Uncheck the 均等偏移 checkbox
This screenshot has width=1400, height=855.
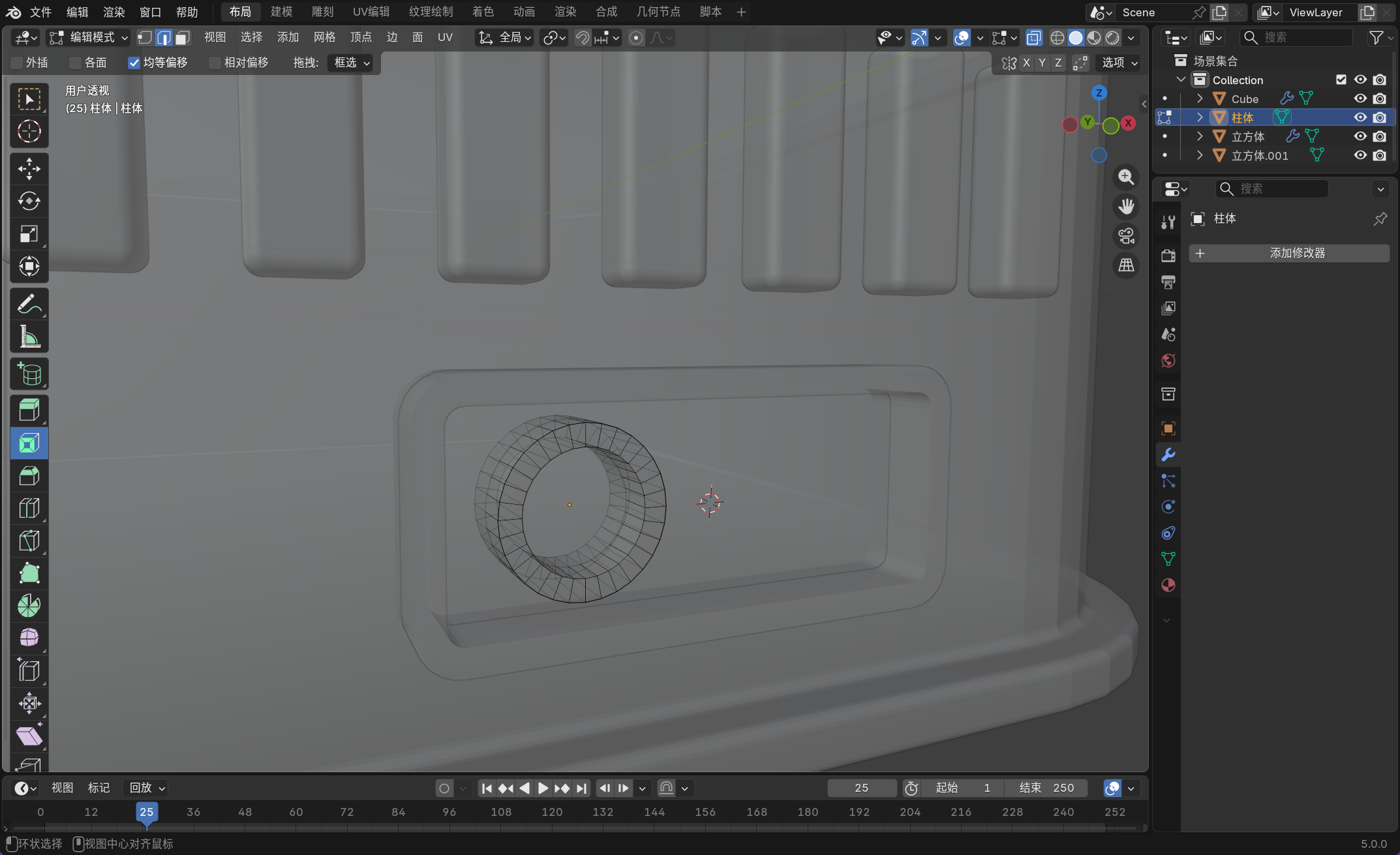tap(134, 63)
